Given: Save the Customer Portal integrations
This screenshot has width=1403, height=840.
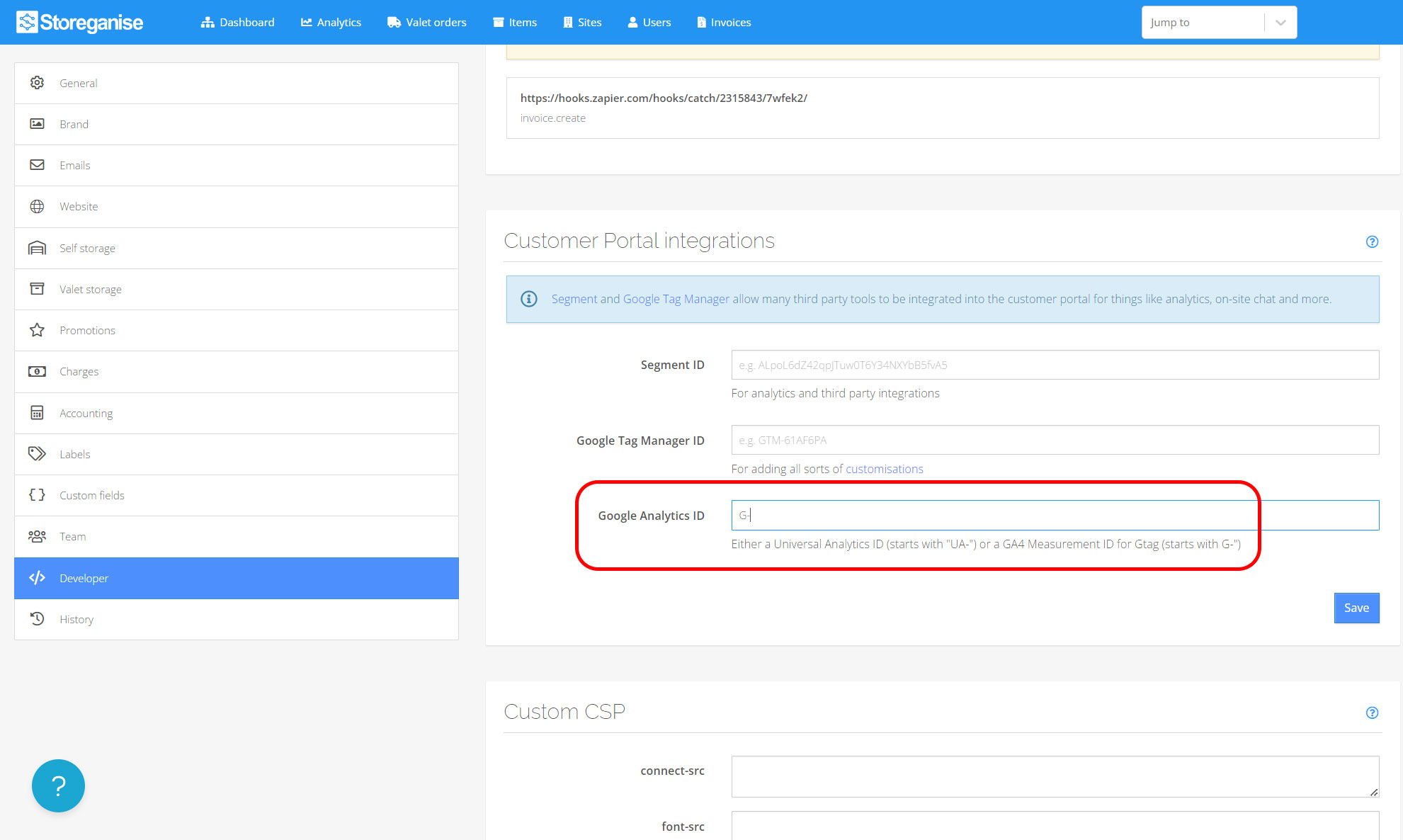Looking at the screenshot, I should coord(1356,608).
